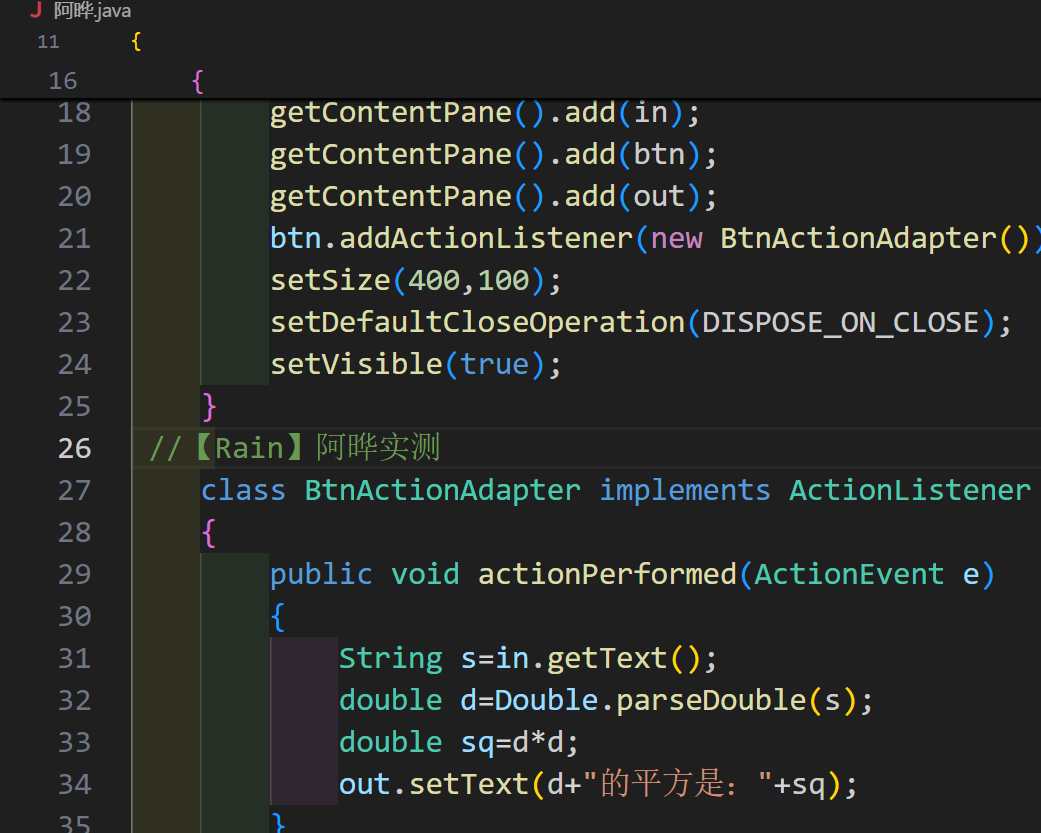Click line number 26 in the gutter
This screenshot has height=833, width=1041.
tap(74, 449)
